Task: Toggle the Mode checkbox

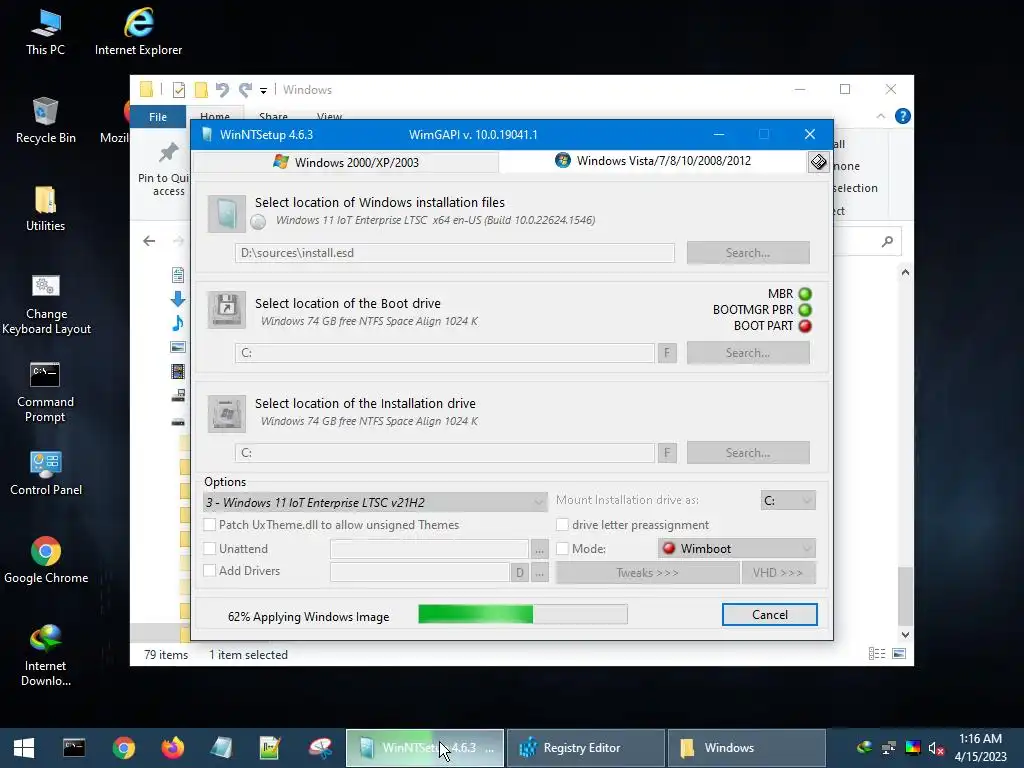Action: coord(562,549)
